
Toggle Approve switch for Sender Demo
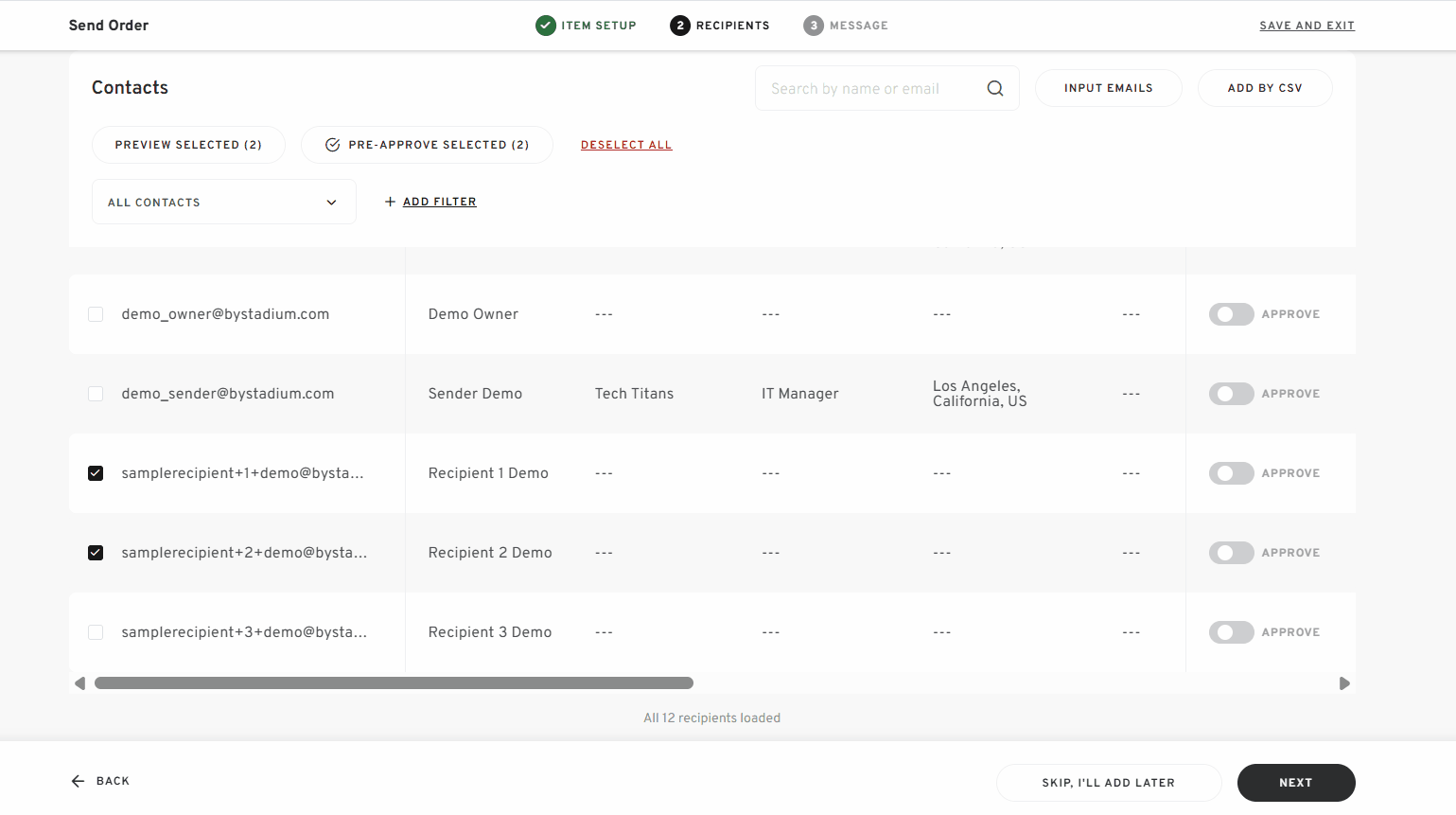1231,394
